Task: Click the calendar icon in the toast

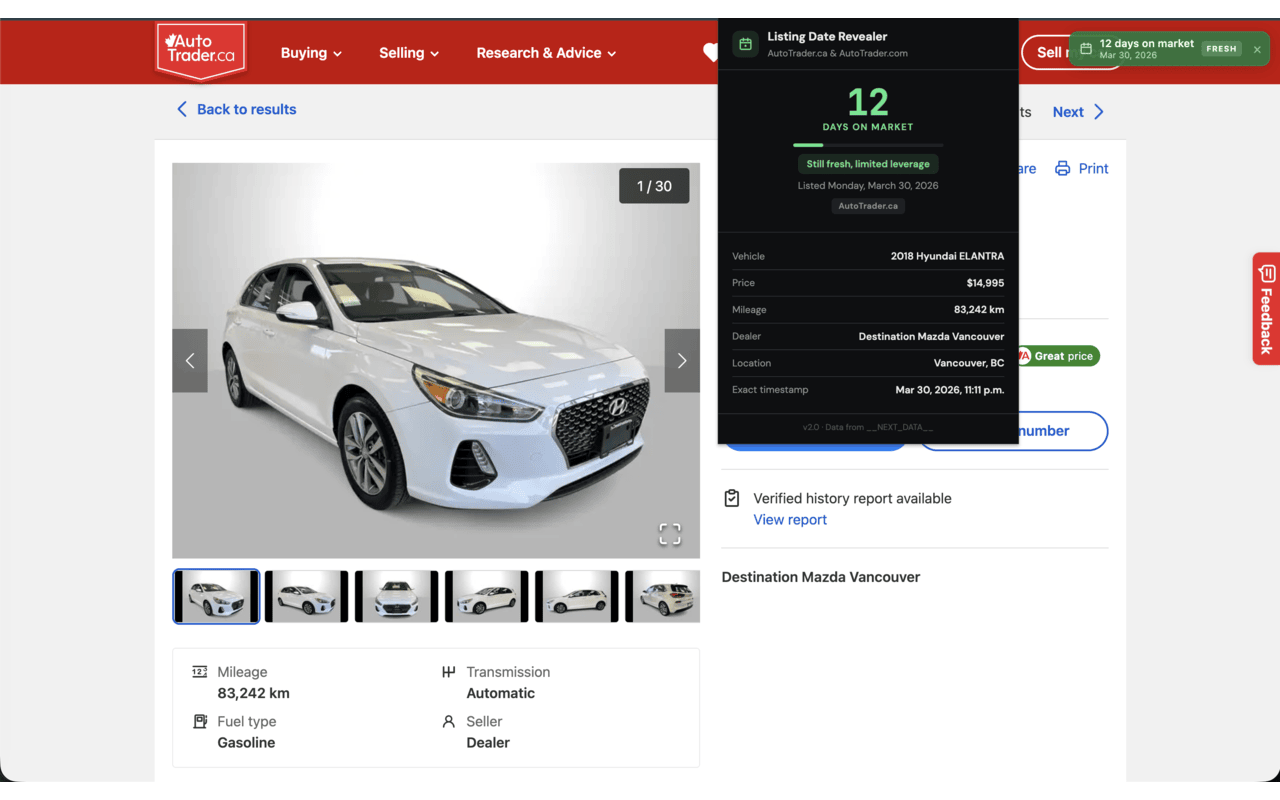Action: pyautogui.click(x=1086, y=49)
